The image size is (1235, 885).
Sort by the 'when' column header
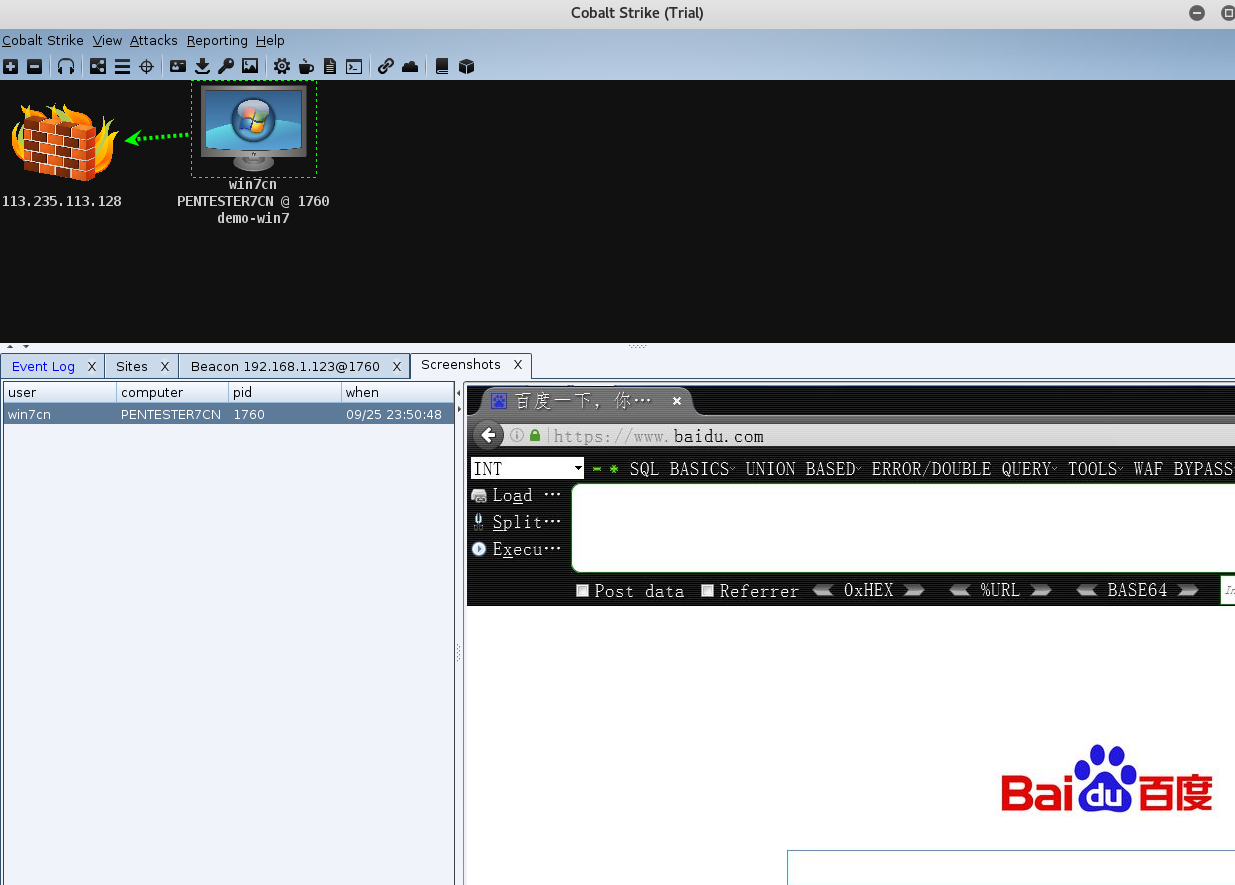397,393
